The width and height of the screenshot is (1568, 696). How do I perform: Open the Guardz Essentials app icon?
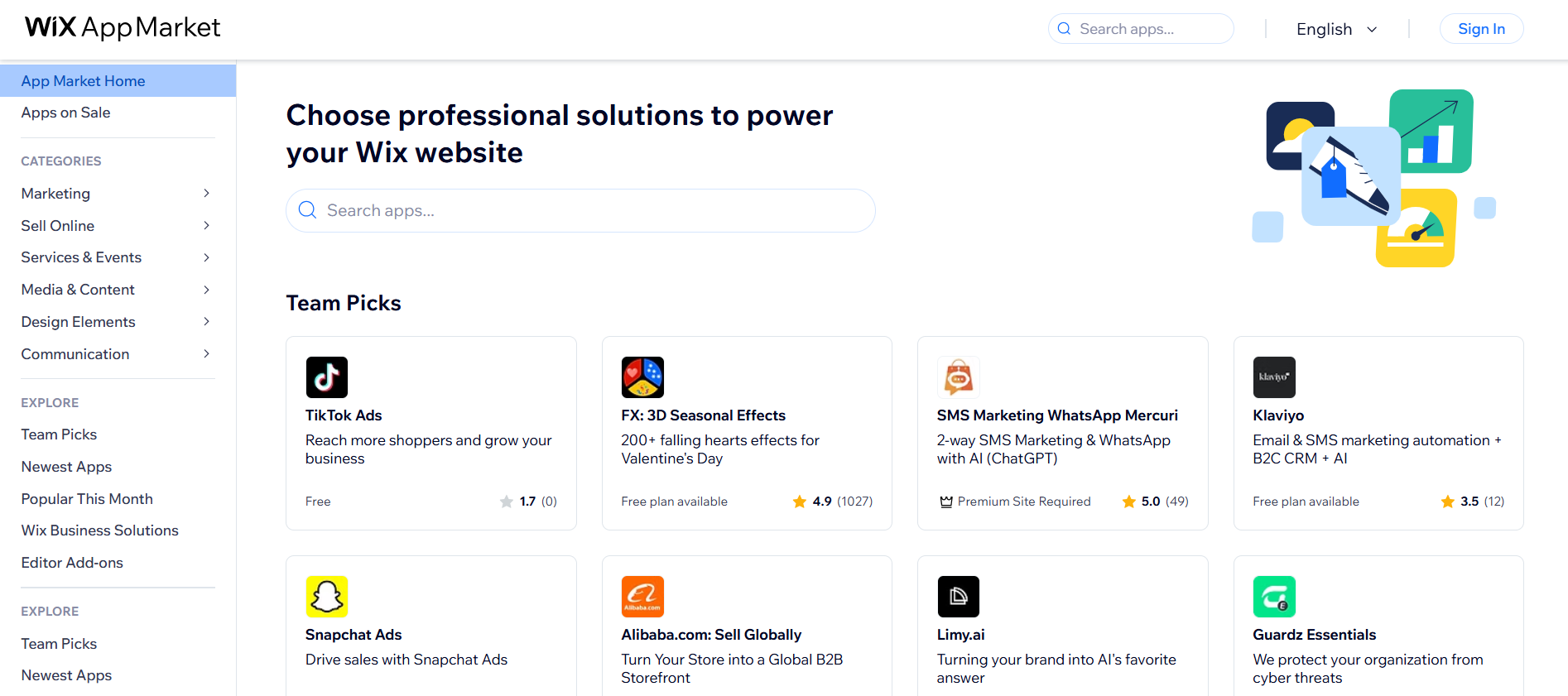coord(1274,597)
